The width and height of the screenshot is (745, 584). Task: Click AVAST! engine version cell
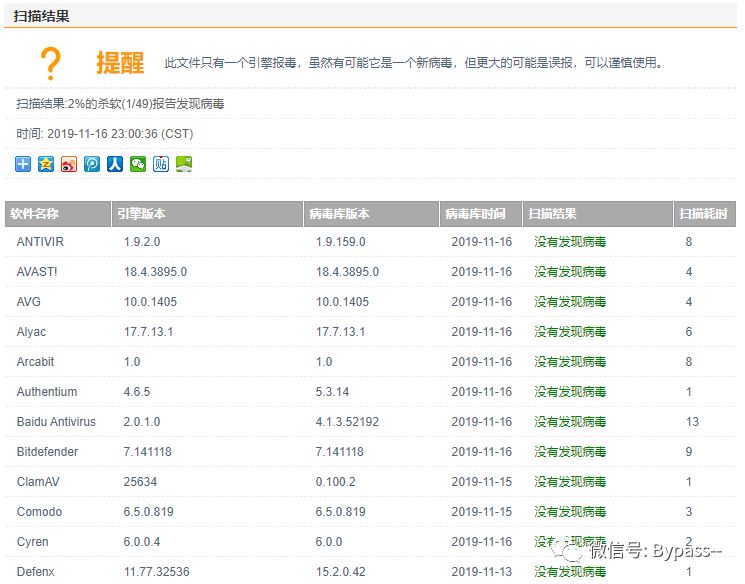pyautogui.click(x=155, y=272)
